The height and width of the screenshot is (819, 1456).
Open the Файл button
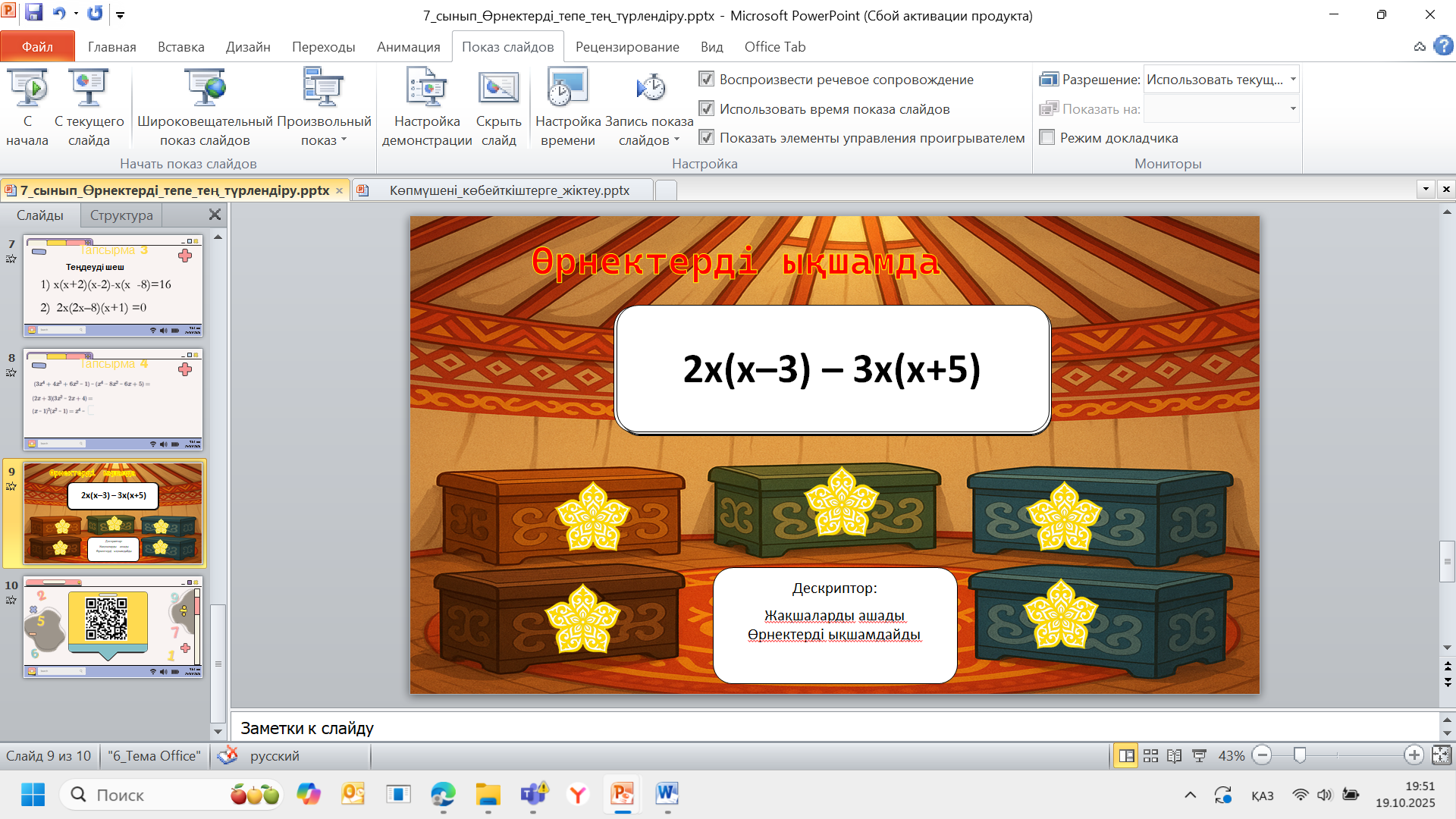coord(37,46)
